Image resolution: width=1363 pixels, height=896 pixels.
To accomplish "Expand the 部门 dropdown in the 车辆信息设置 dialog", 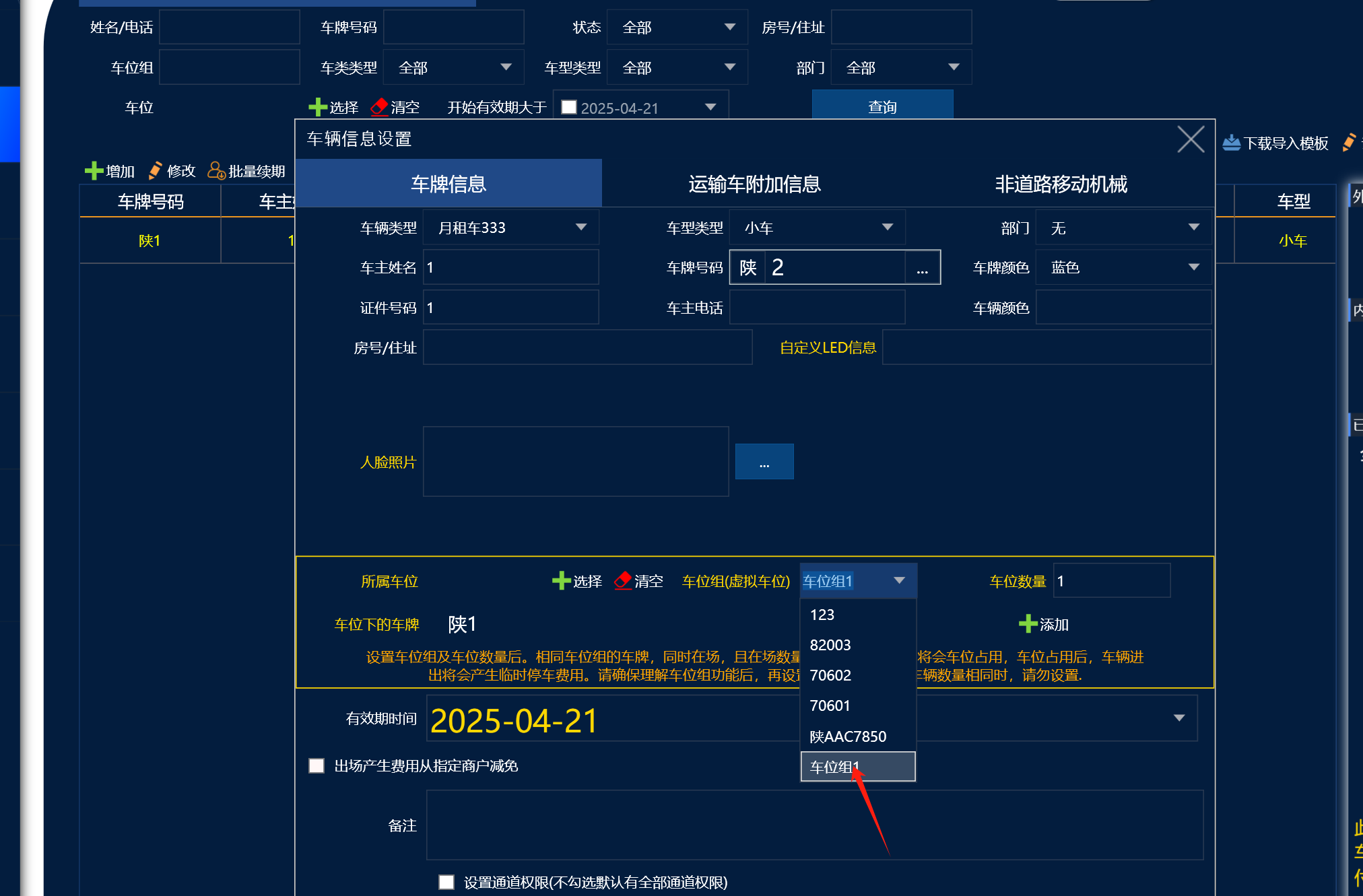I will point(1123,228).
